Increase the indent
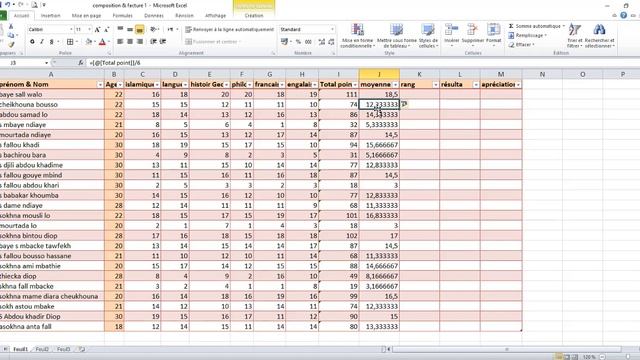The image size is (640, 360). (163, 42)
